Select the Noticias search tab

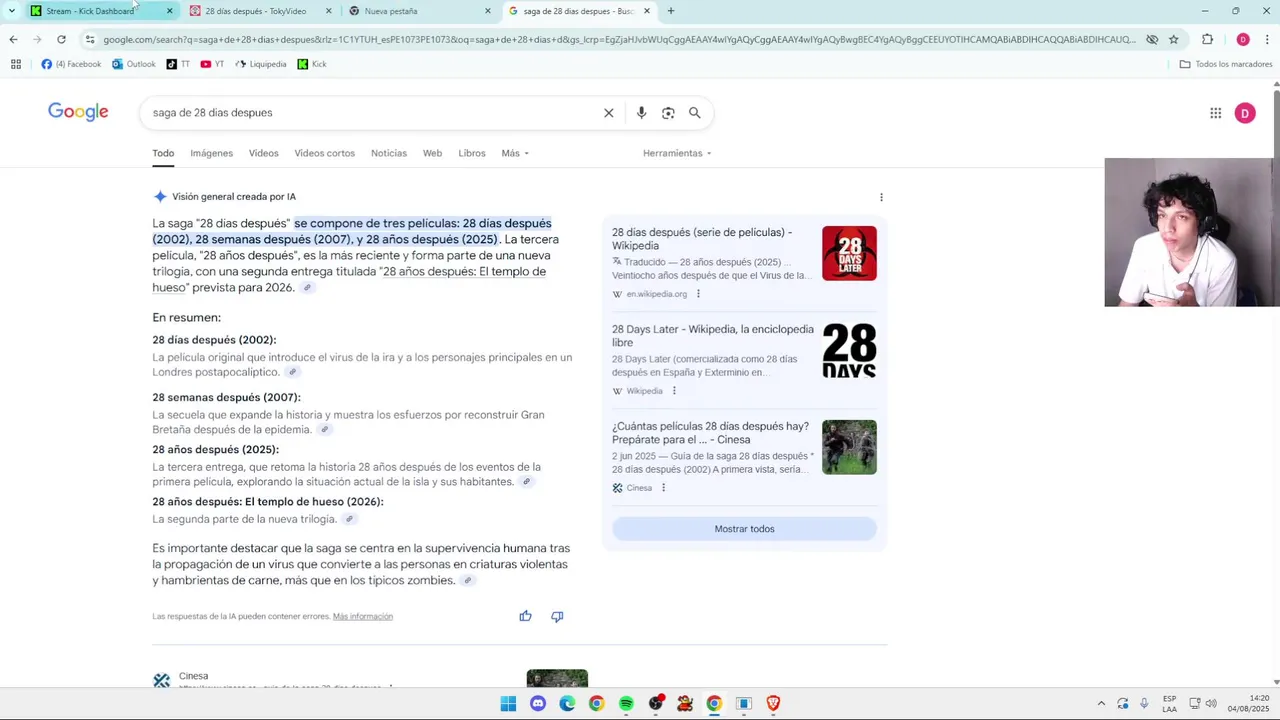[389, 153]
